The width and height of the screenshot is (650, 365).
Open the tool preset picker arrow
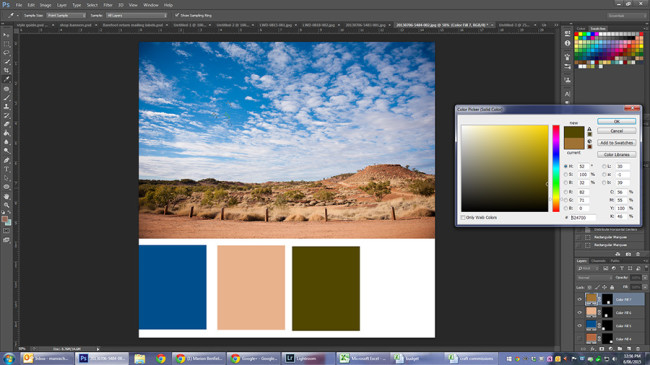17,15
